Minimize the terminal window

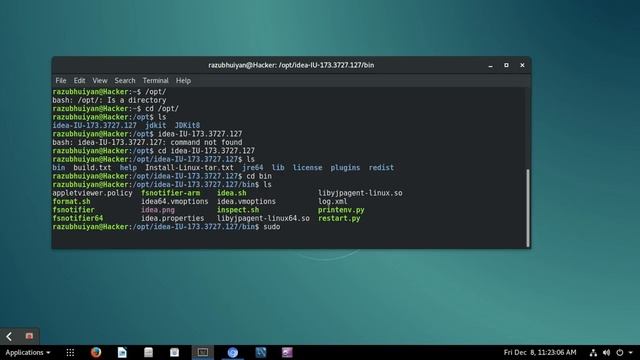tap(490, 65)
